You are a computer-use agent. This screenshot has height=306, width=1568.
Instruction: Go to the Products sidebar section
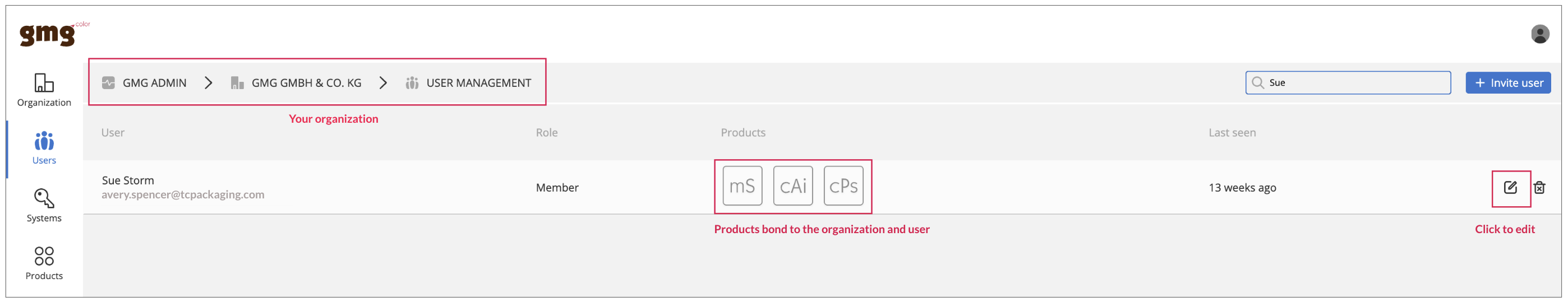click(44, 263)
